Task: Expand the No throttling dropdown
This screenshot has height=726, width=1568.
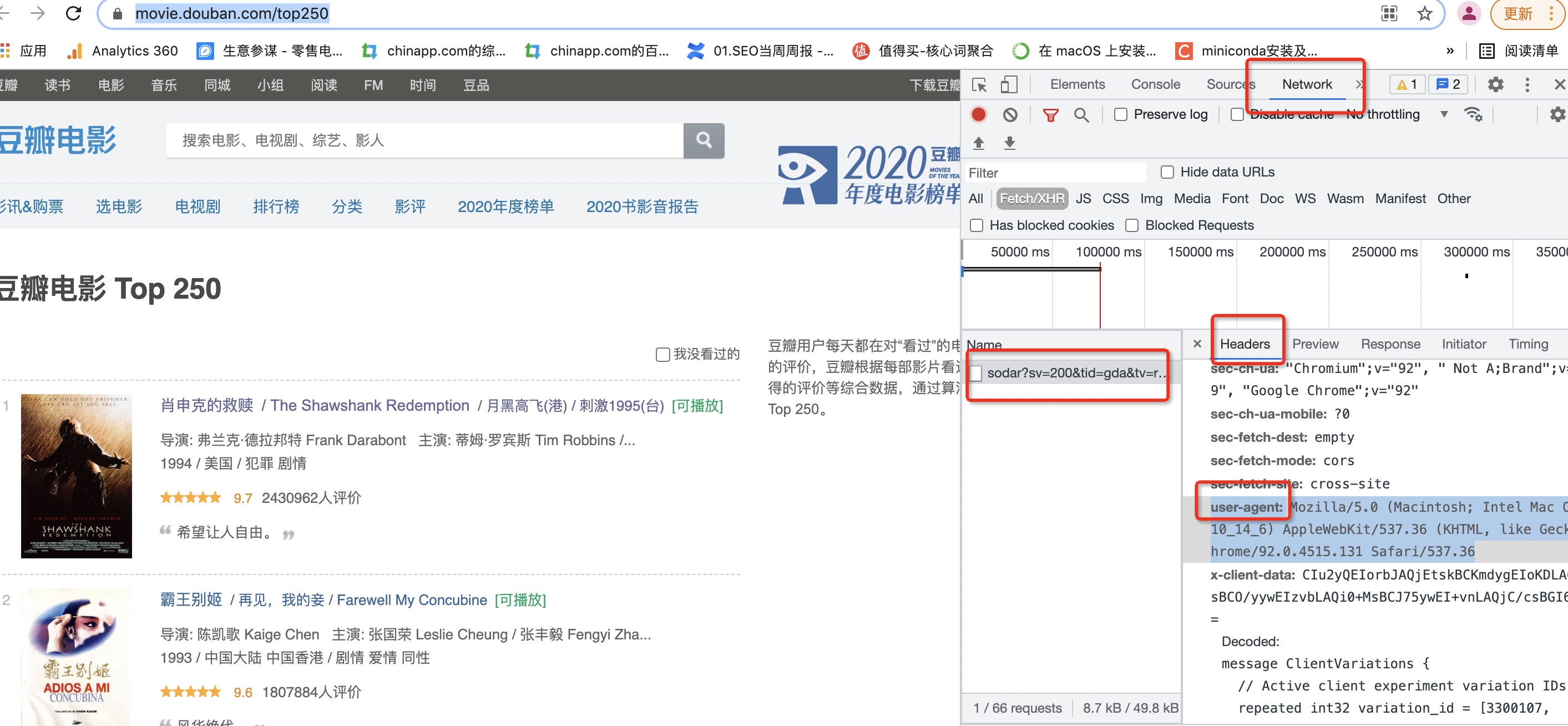Action: point(1397,114)
